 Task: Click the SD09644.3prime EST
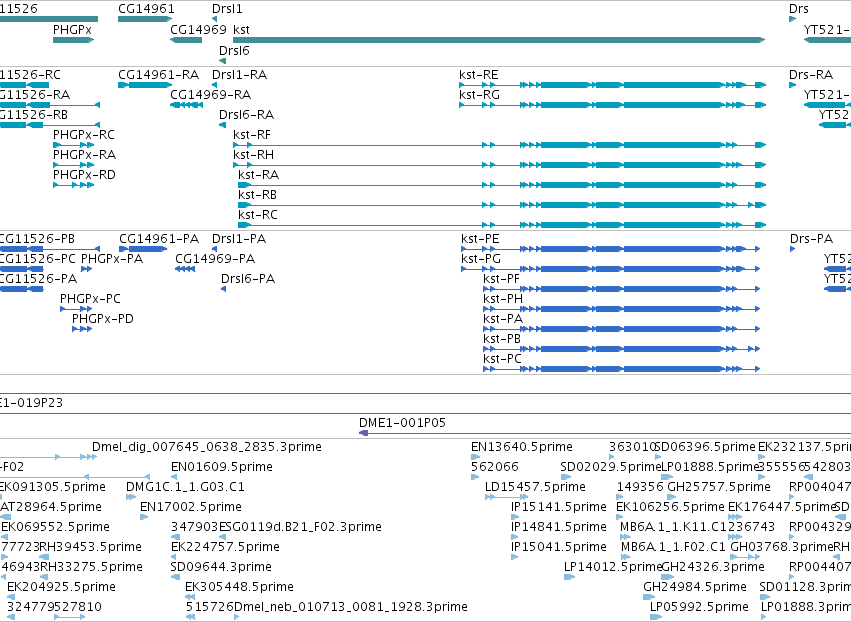174,577
